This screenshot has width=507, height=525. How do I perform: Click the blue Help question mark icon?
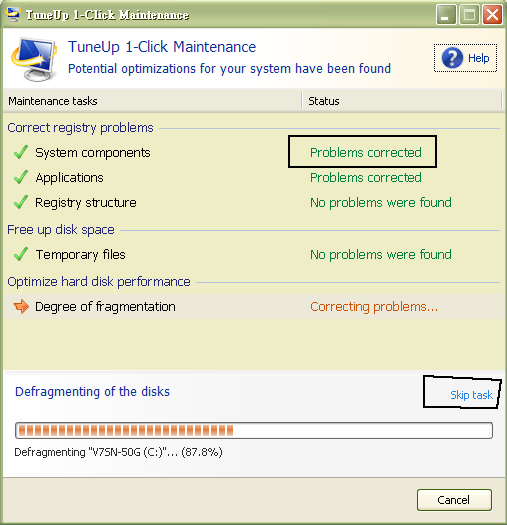click(452, 58)
